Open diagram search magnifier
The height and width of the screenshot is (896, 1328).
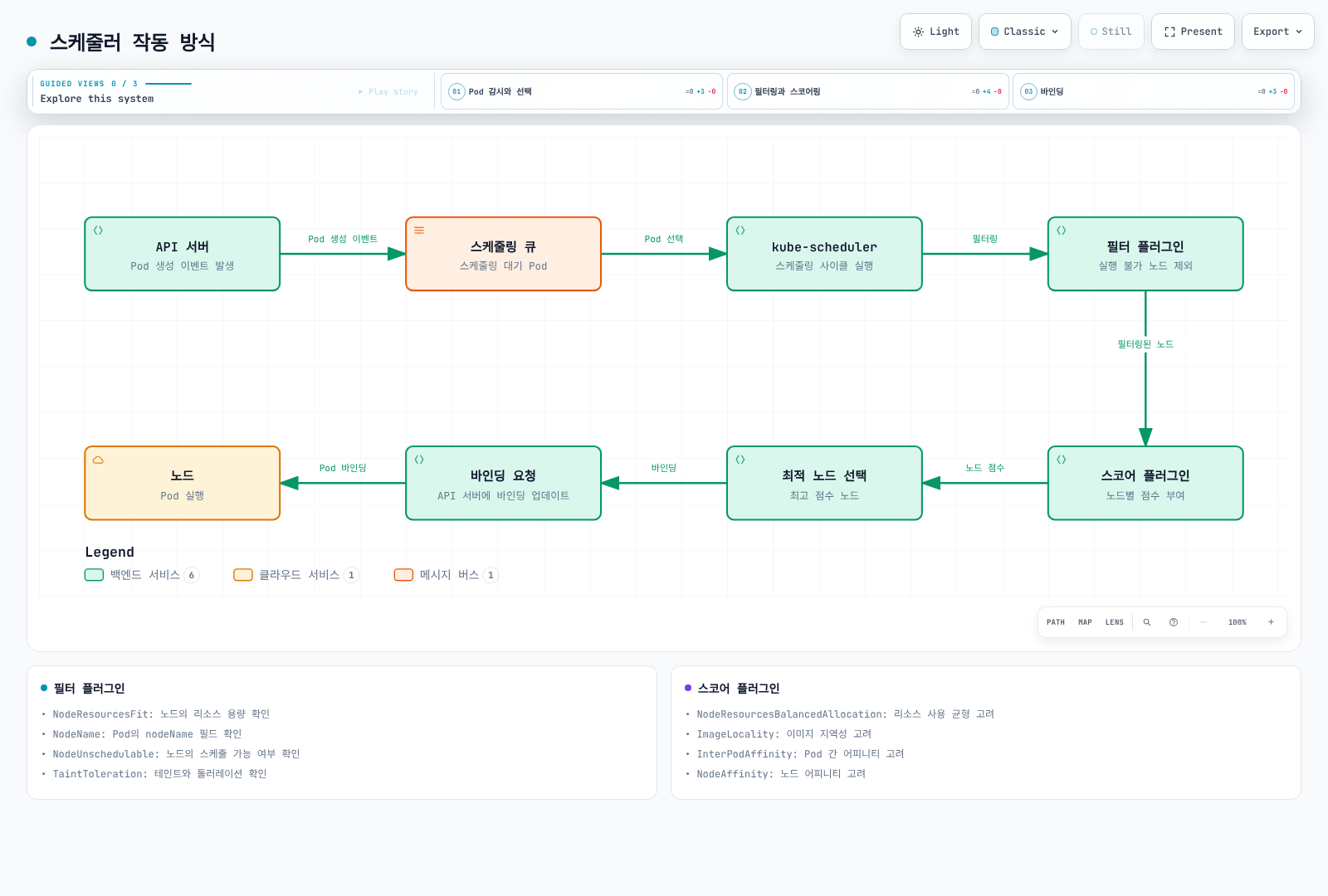(x=1147, y=622)
